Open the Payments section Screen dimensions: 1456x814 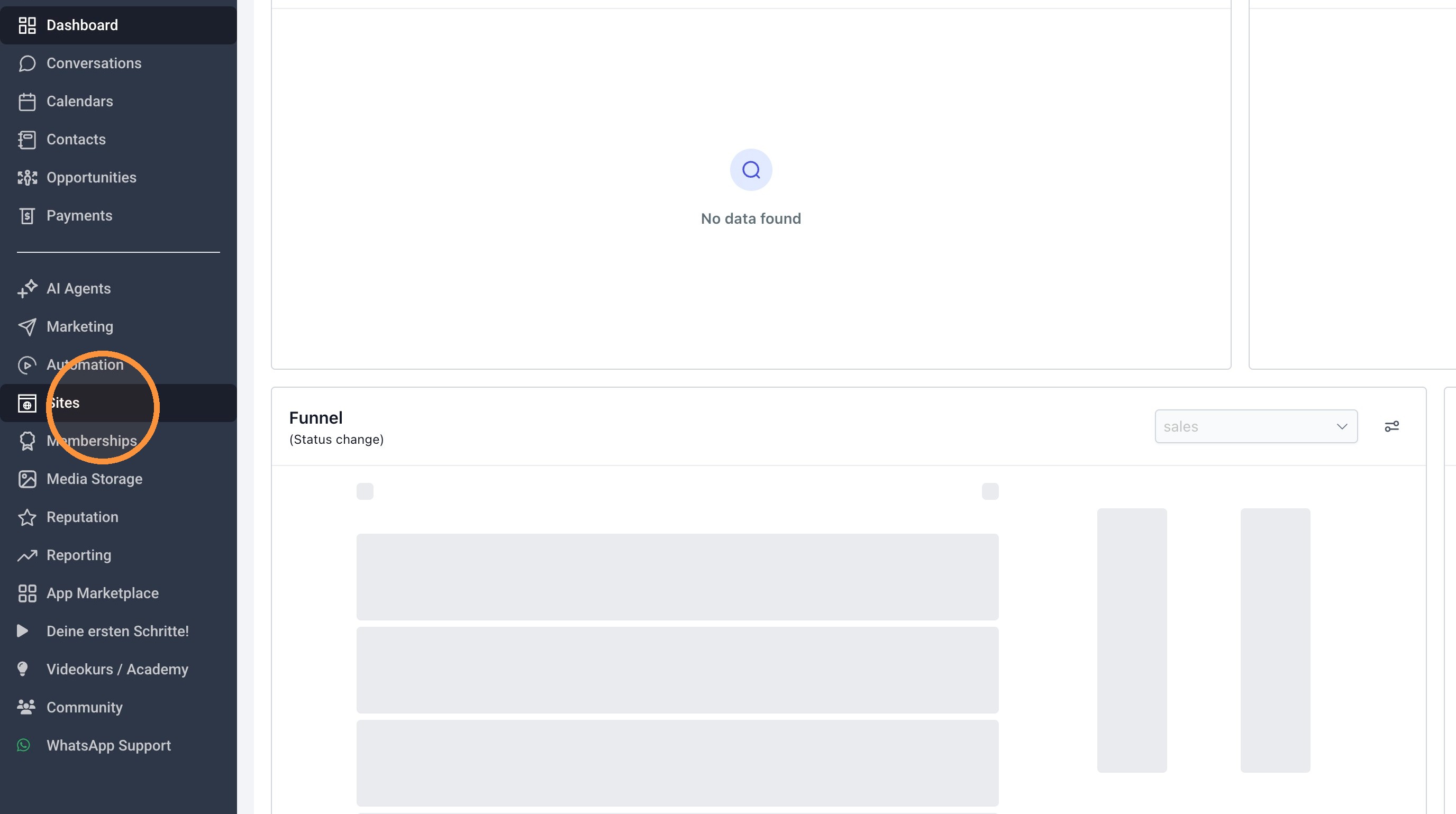118,216
